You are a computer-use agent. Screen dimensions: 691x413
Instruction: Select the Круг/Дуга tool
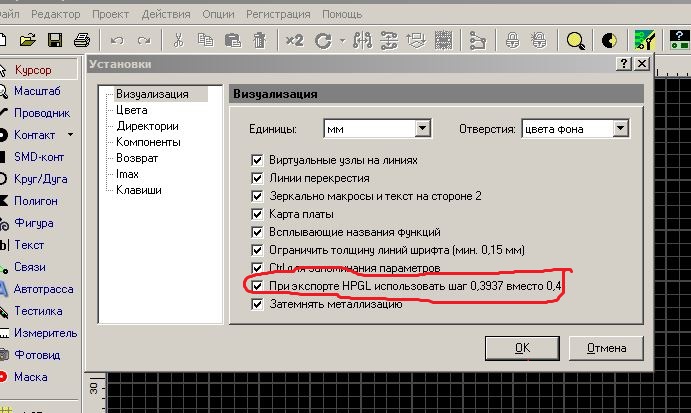(x=41, y=179)
